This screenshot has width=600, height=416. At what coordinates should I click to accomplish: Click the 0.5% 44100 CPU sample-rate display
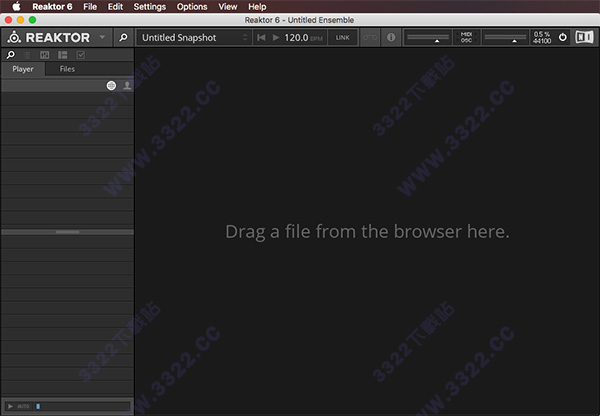pyautogui.click(x=542, y=38)
